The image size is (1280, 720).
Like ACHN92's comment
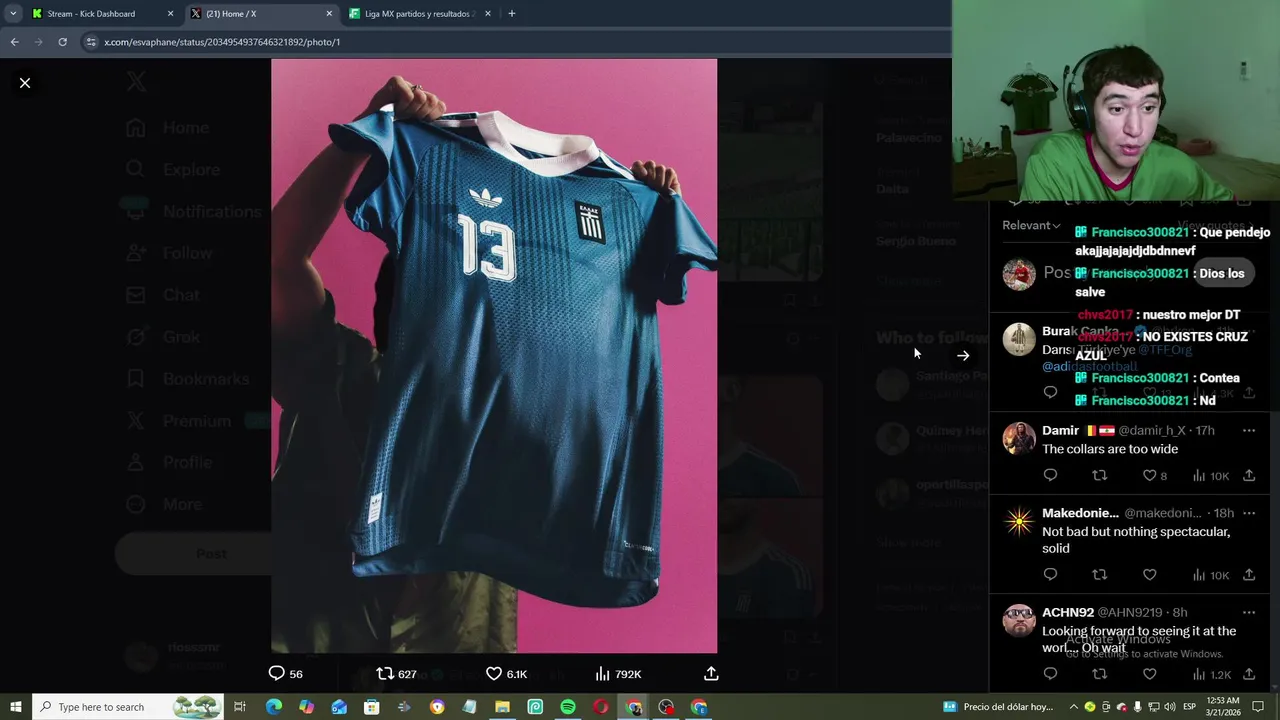(1149, 674)
